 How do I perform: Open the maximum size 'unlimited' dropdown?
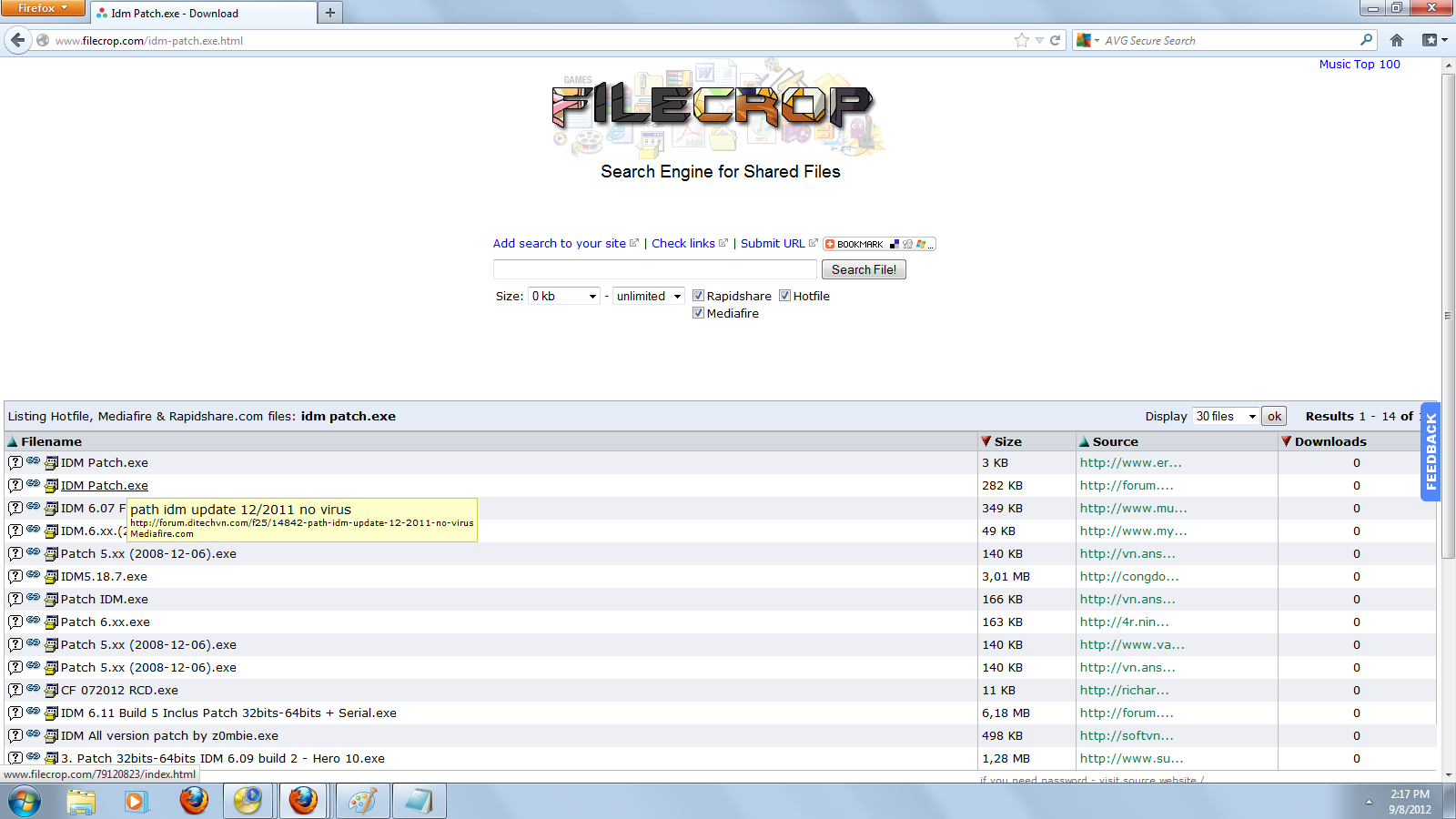click(x=649, y=296)
